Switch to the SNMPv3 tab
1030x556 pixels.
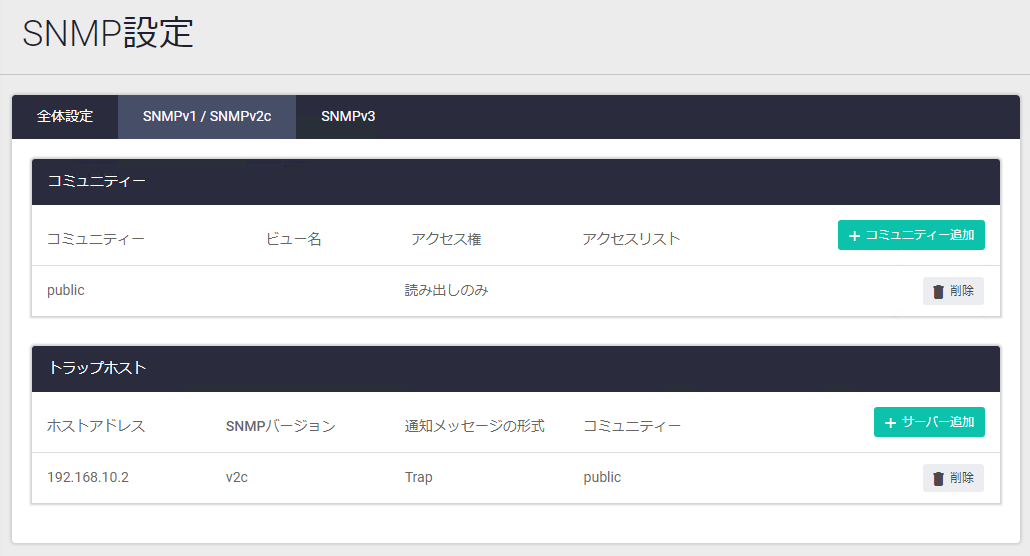[x=348, y=117]
